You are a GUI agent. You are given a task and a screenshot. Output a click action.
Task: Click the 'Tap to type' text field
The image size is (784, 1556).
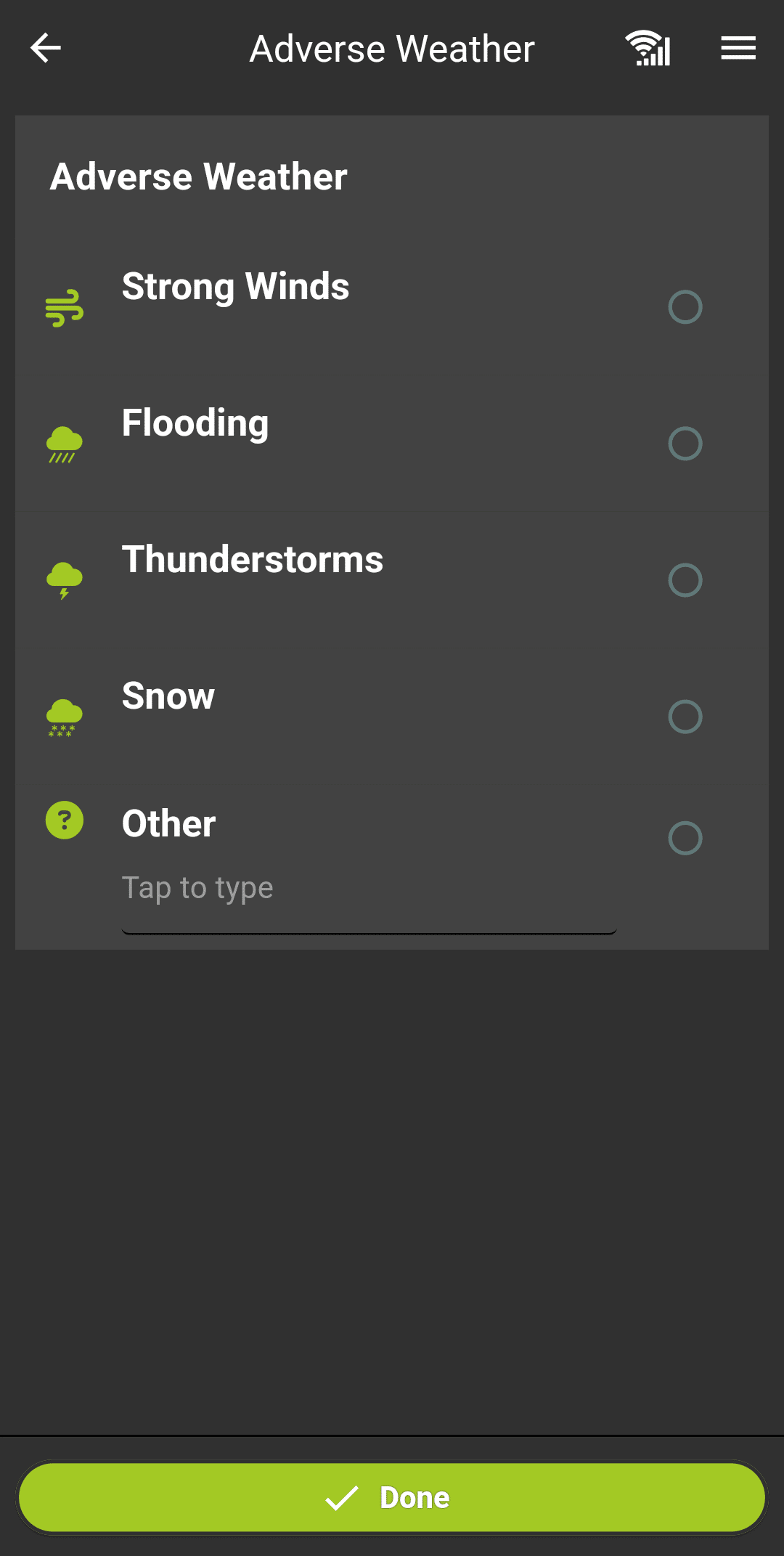tap(369, 889)
